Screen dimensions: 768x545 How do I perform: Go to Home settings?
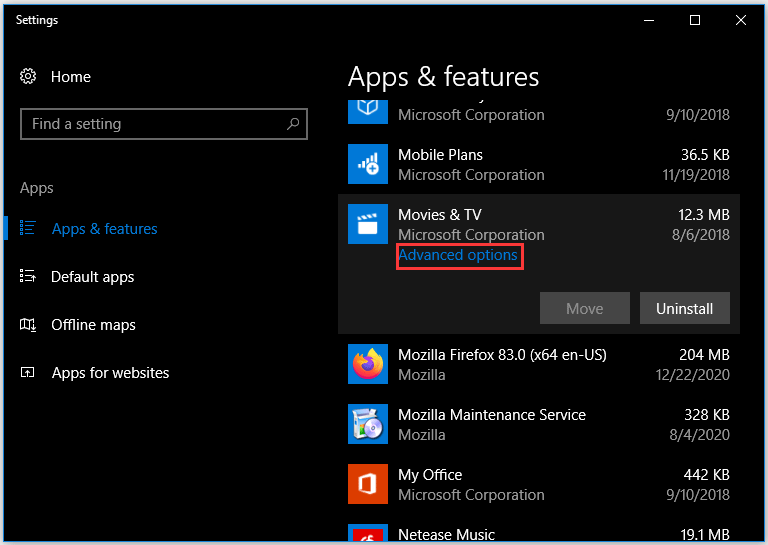pos(71,77)
